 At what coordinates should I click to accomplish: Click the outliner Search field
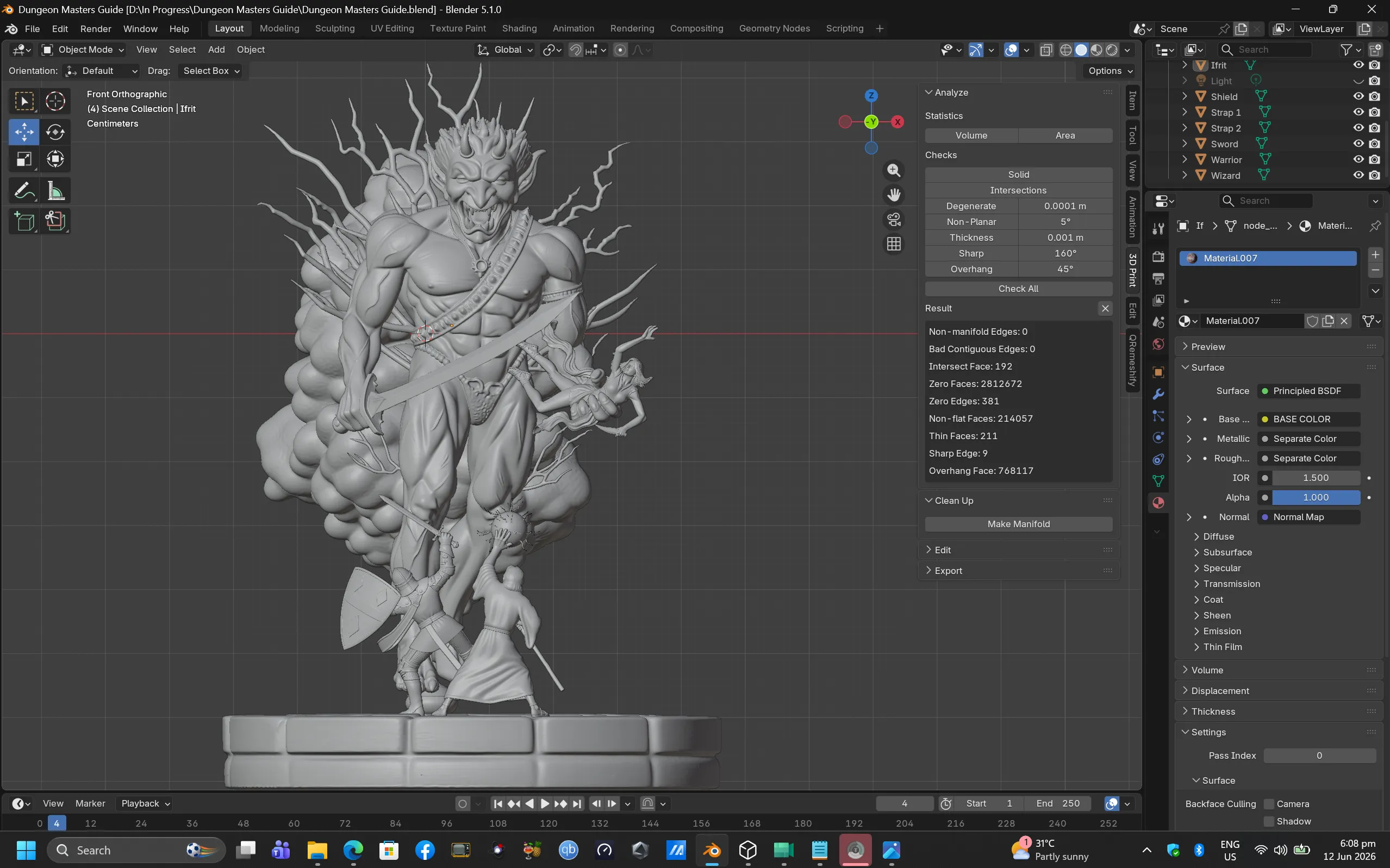point(1265,50)
